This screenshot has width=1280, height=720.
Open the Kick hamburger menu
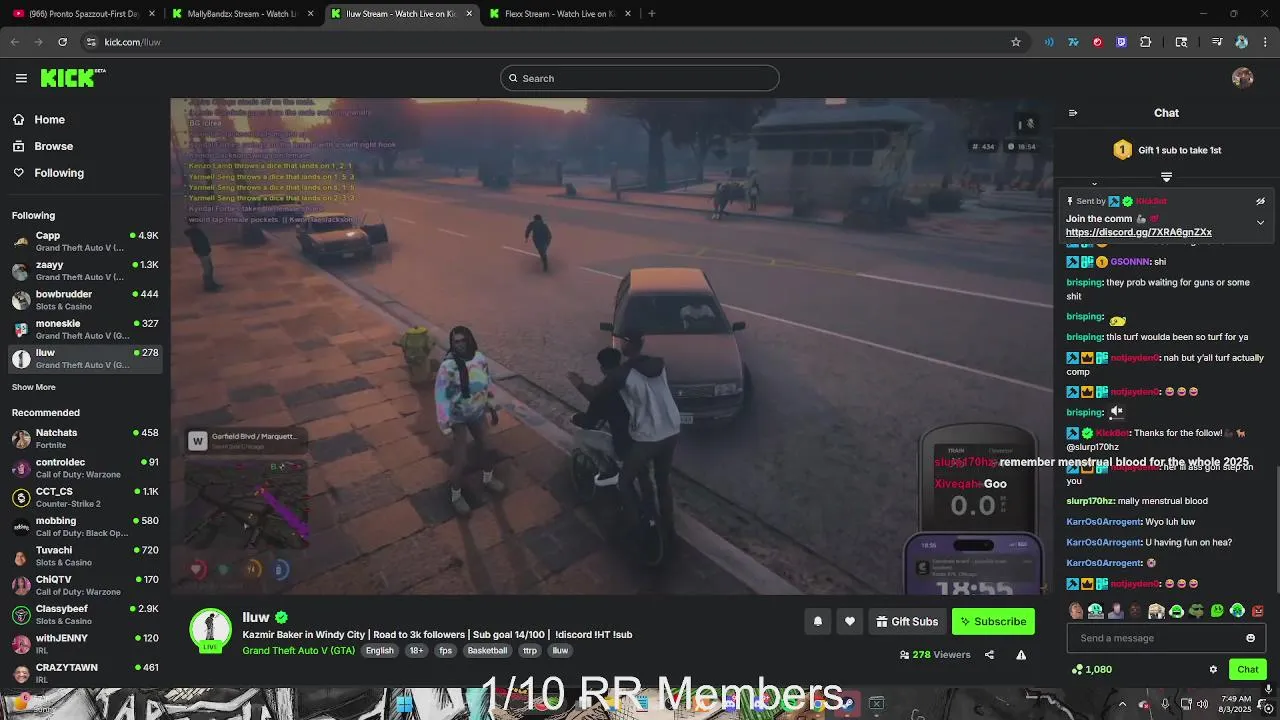(21, 78)
